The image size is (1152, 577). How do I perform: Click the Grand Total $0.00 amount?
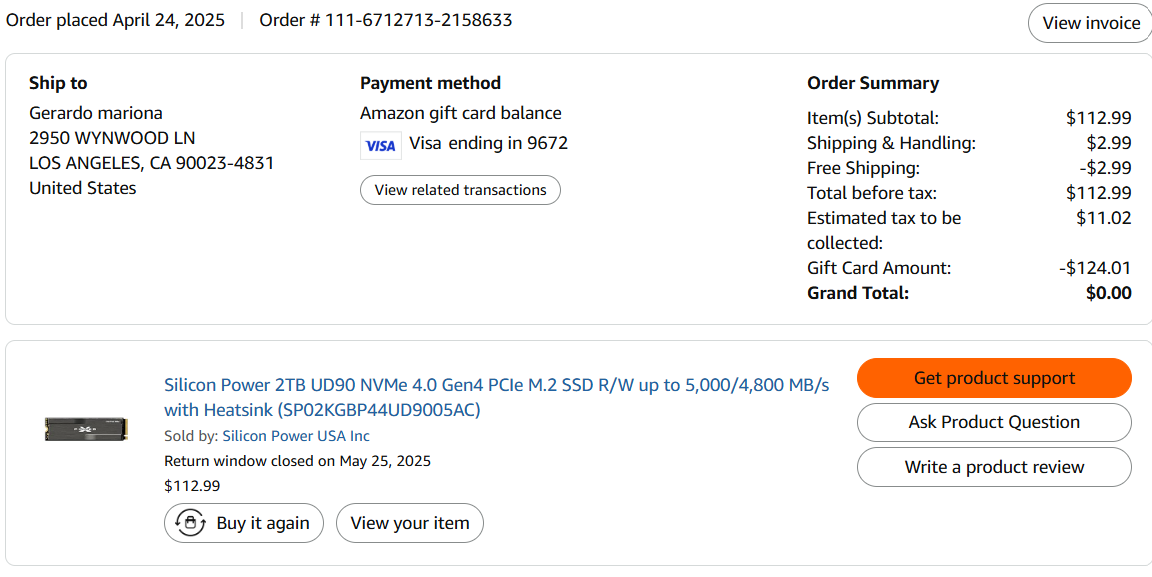(x=1108, y=293)
